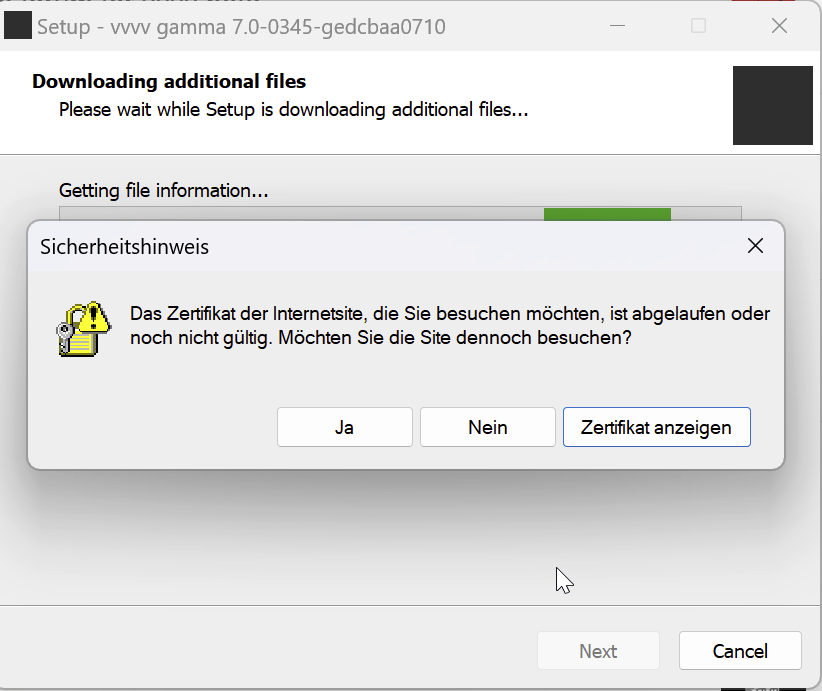Click the disabled maximize button of Setup
This screenshot has height=691, width=822.
(698, 26)
